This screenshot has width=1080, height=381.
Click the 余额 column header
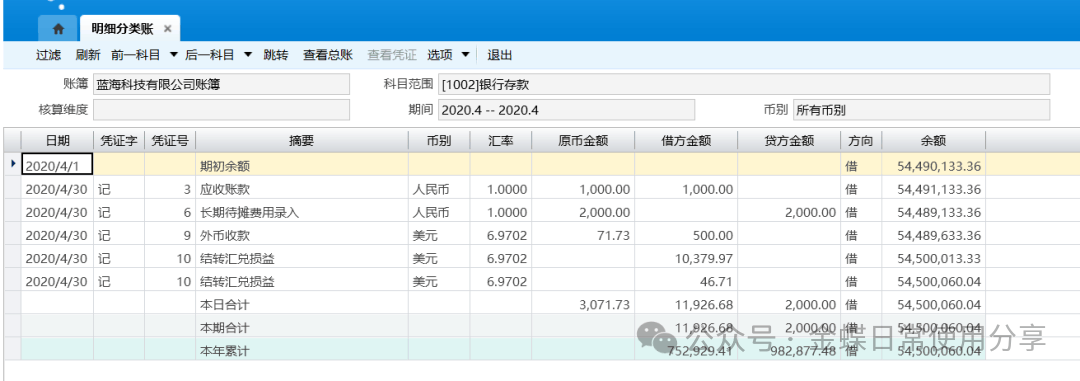click(933, 141)
